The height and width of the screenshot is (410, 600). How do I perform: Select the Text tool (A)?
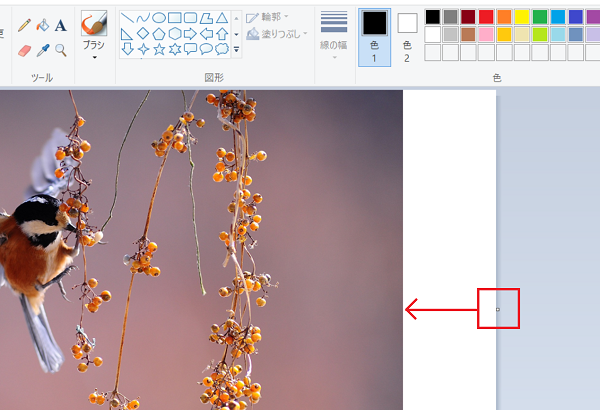pyautogui.click(x=60, y=26)
